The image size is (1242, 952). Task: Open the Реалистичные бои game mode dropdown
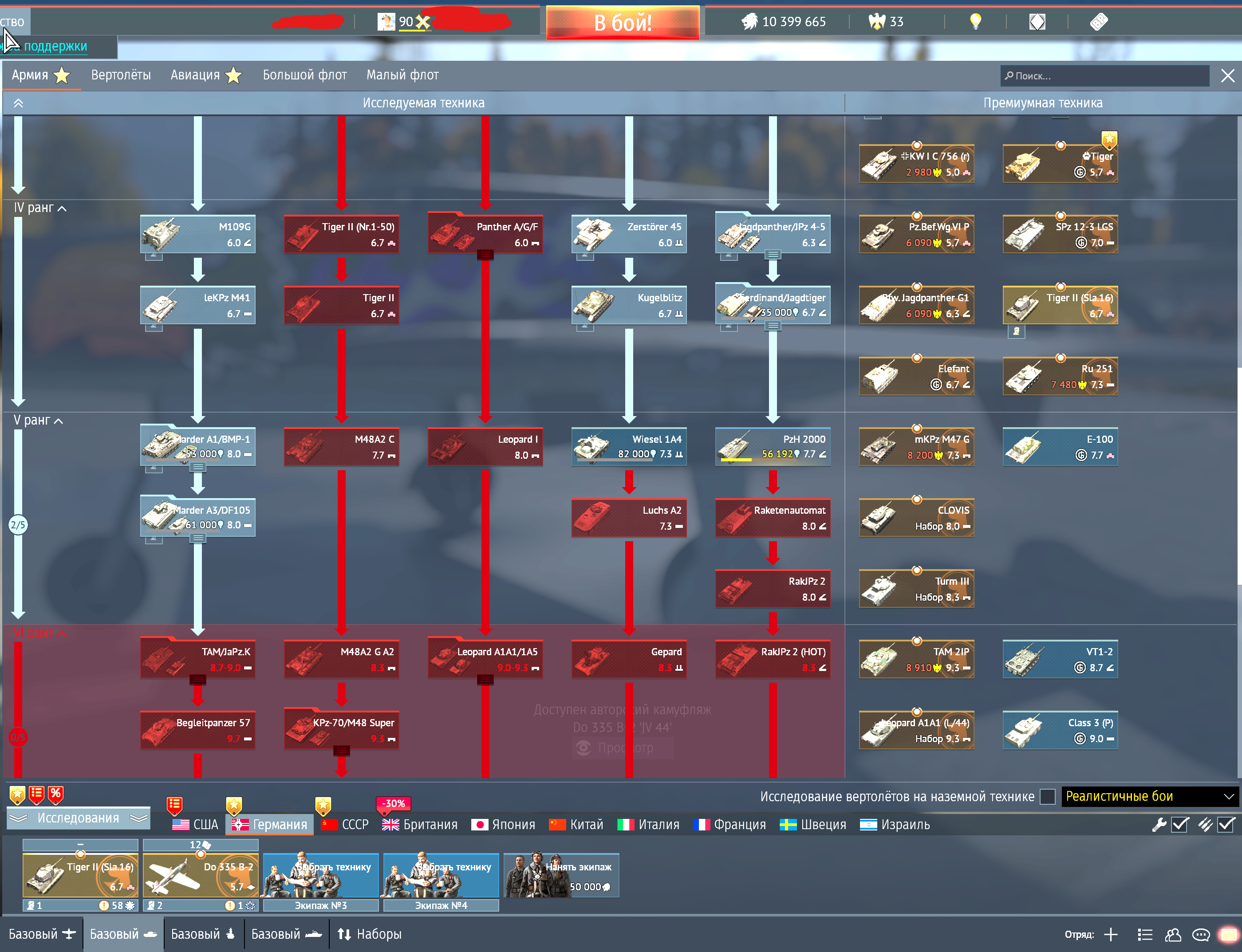pos(1149,796)
